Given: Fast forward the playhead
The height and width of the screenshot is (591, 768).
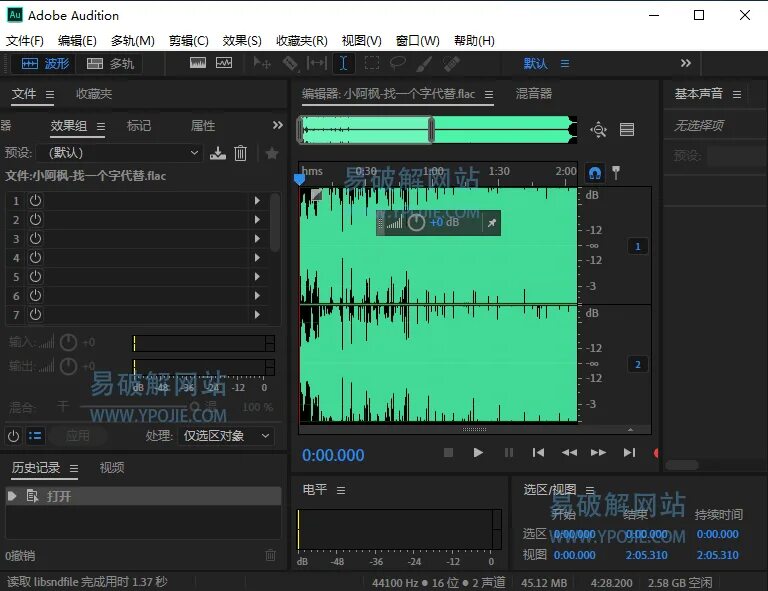Looking at the screenshot, I should (x=599, y=453).
